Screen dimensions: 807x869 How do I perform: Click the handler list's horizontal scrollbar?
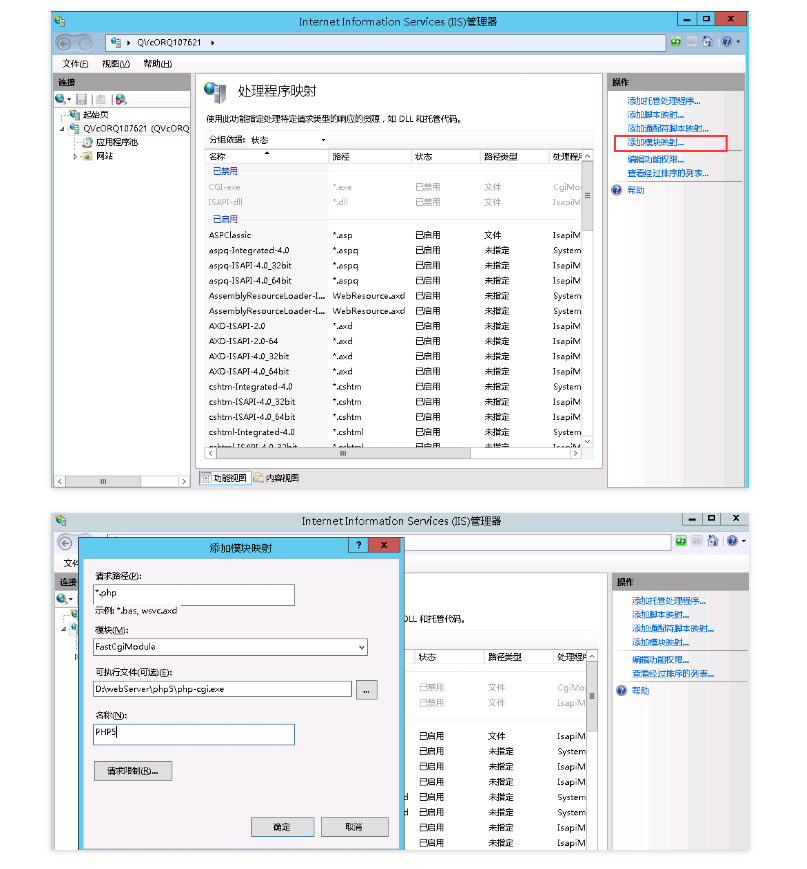[x=342, y=453]
